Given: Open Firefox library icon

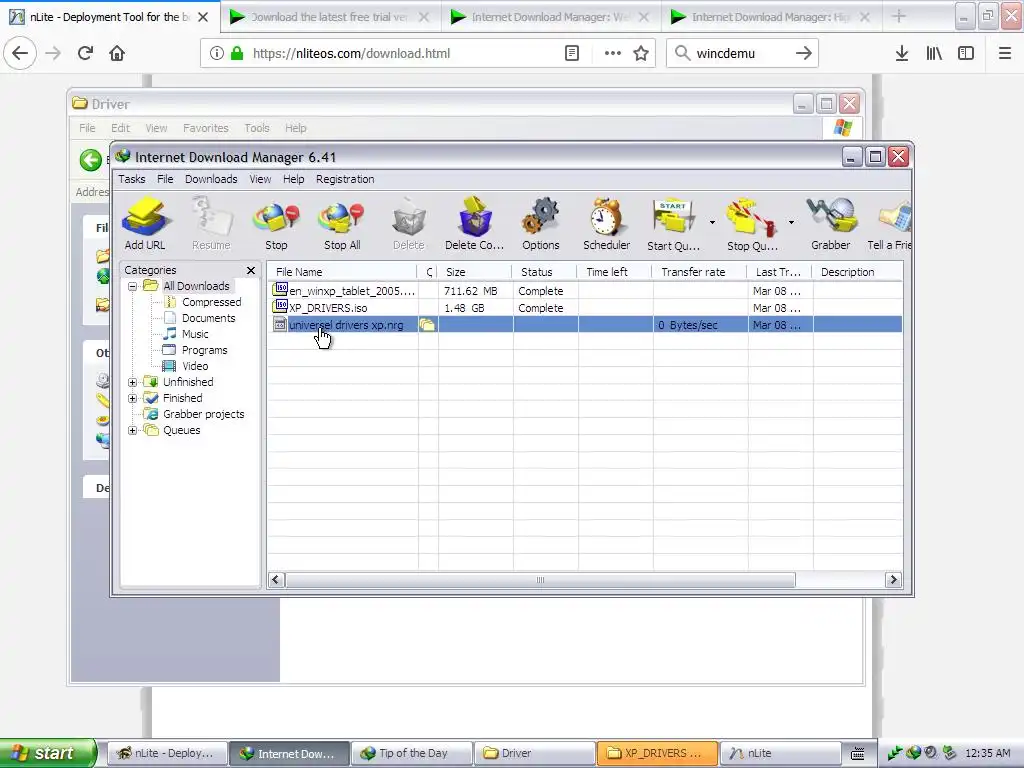Looking at the screenshot, I should point(934,53).
